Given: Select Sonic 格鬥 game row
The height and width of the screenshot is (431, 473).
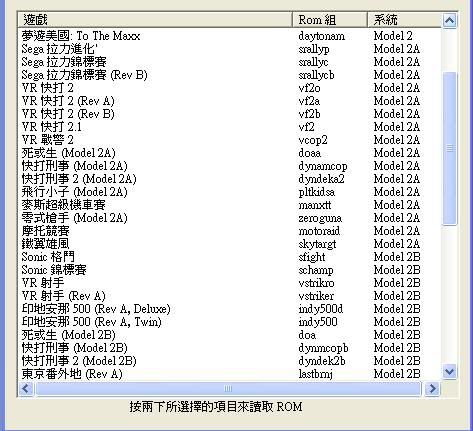Looking at the screenshot, I should (230, 257).
